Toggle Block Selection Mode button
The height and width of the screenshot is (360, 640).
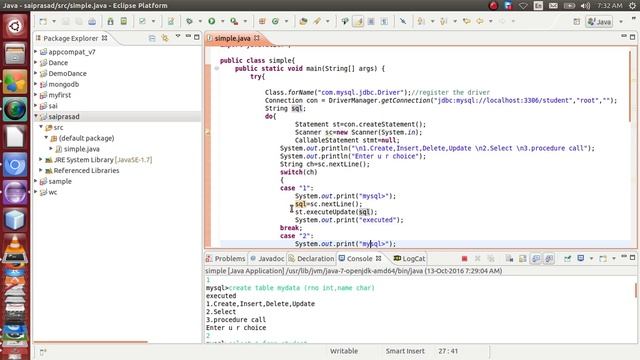point(371,21)
